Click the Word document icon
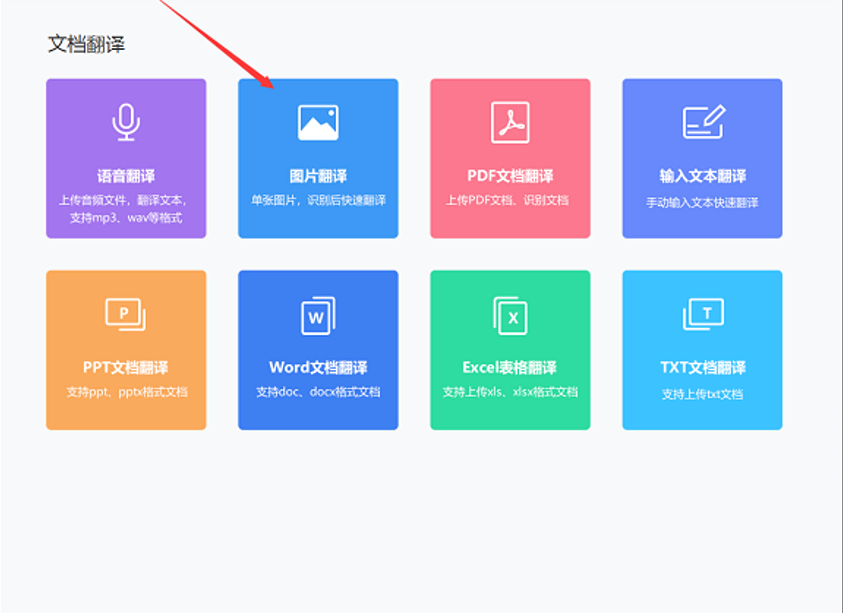The height and width of the screenshot is (613, 843). pyautogui.click(x=318, y=315)
